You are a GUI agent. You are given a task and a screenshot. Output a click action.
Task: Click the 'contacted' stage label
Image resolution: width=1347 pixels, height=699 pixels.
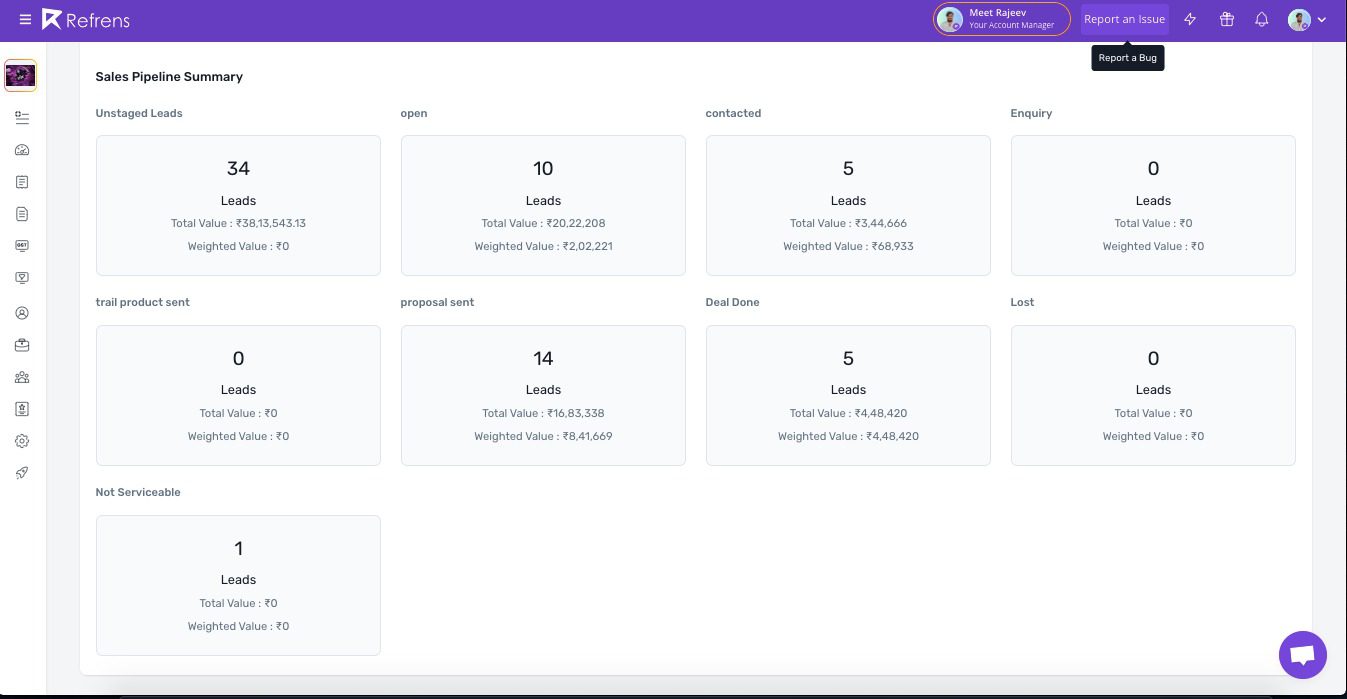733,113
